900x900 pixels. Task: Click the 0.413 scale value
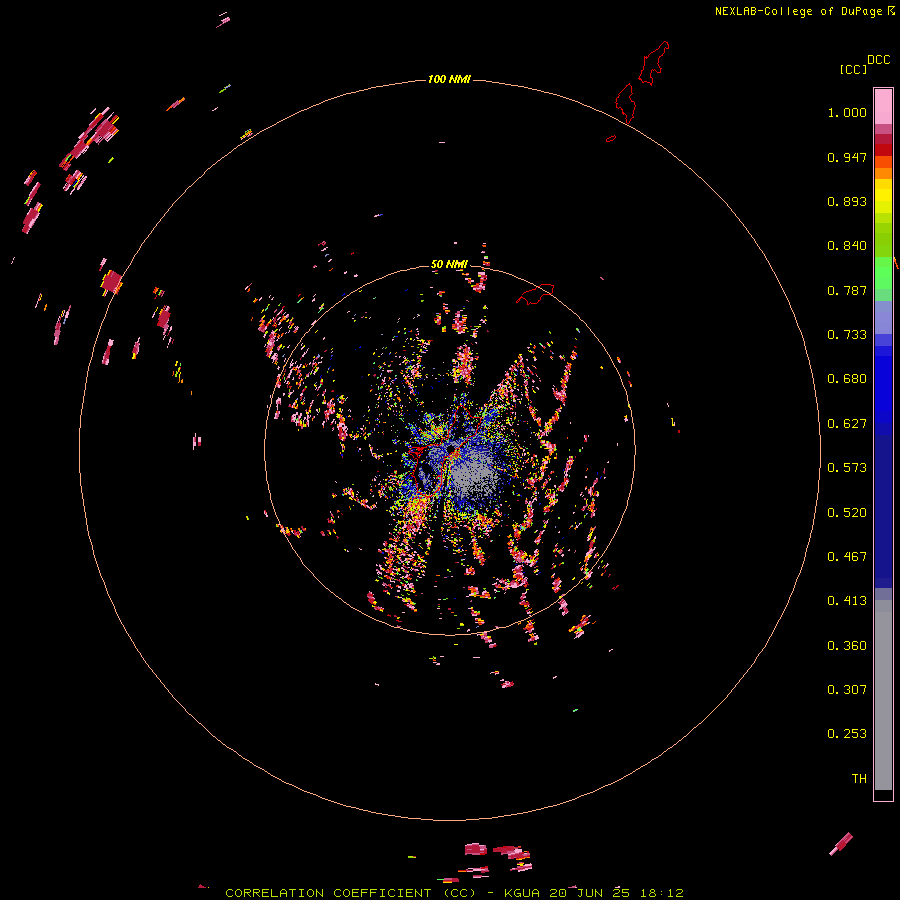click(x=847, y=601)
